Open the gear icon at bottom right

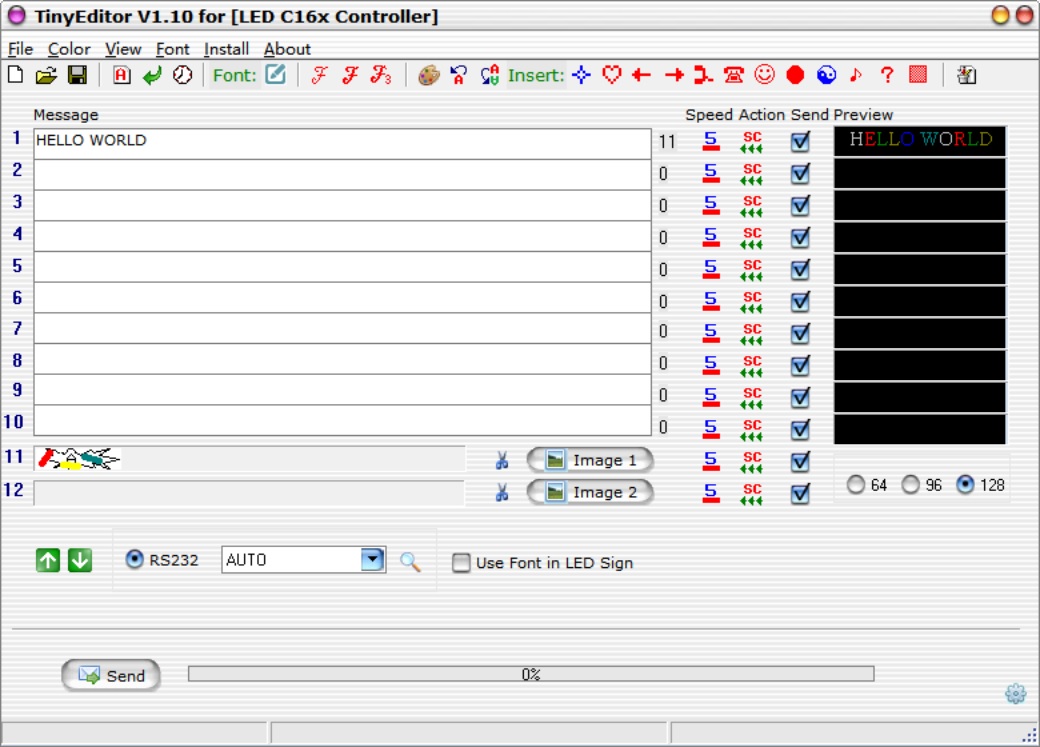coord(1015,694)
